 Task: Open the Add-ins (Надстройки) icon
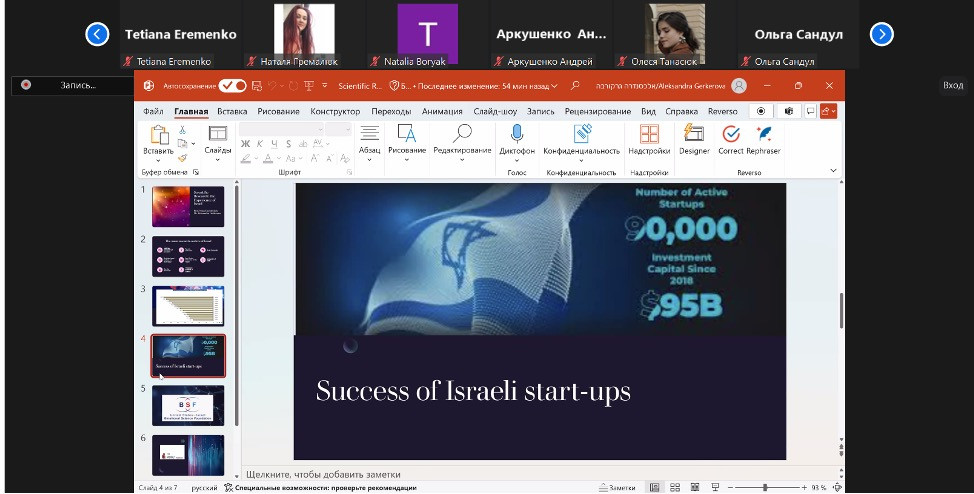click(649, 134)
